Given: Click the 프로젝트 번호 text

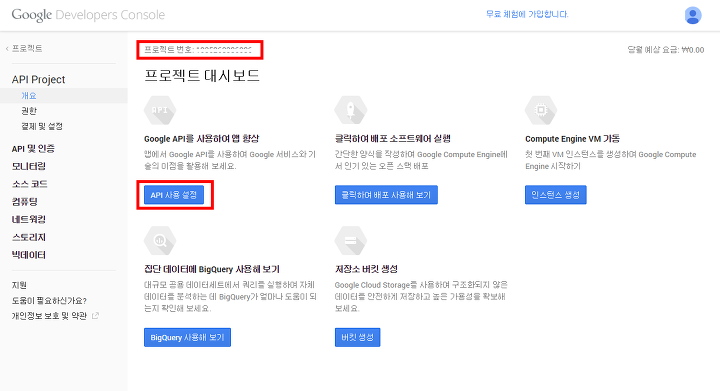Looking at the screenshot, I should [x=198, y=50].
